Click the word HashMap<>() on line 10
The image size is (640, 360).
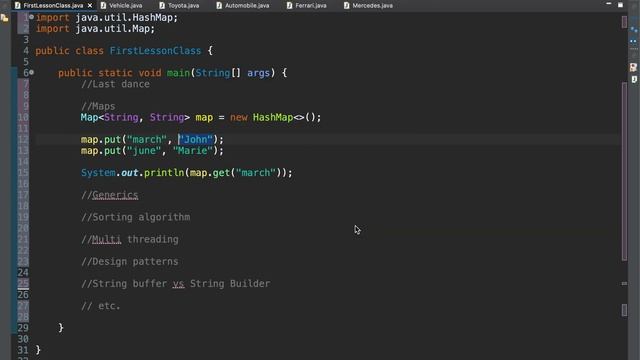tap(284, 118)
